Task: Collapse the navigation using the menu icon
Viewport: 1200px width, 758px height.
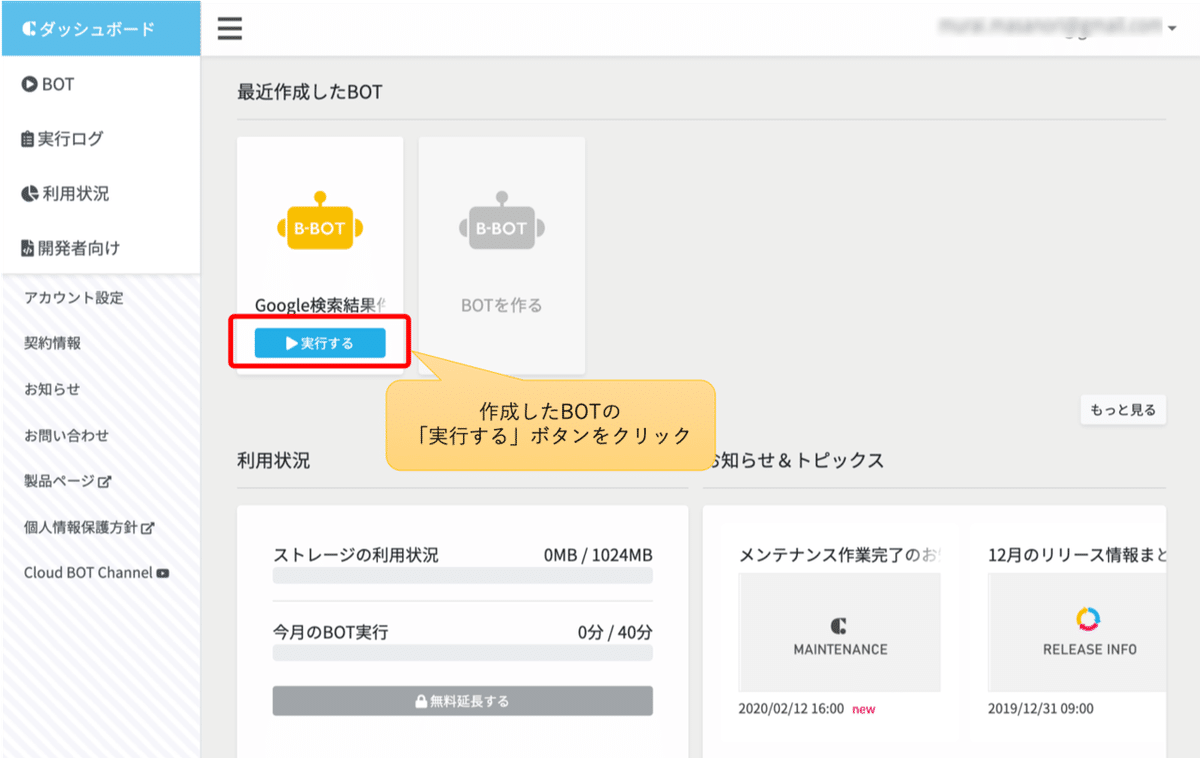Action: pos(229,28)
